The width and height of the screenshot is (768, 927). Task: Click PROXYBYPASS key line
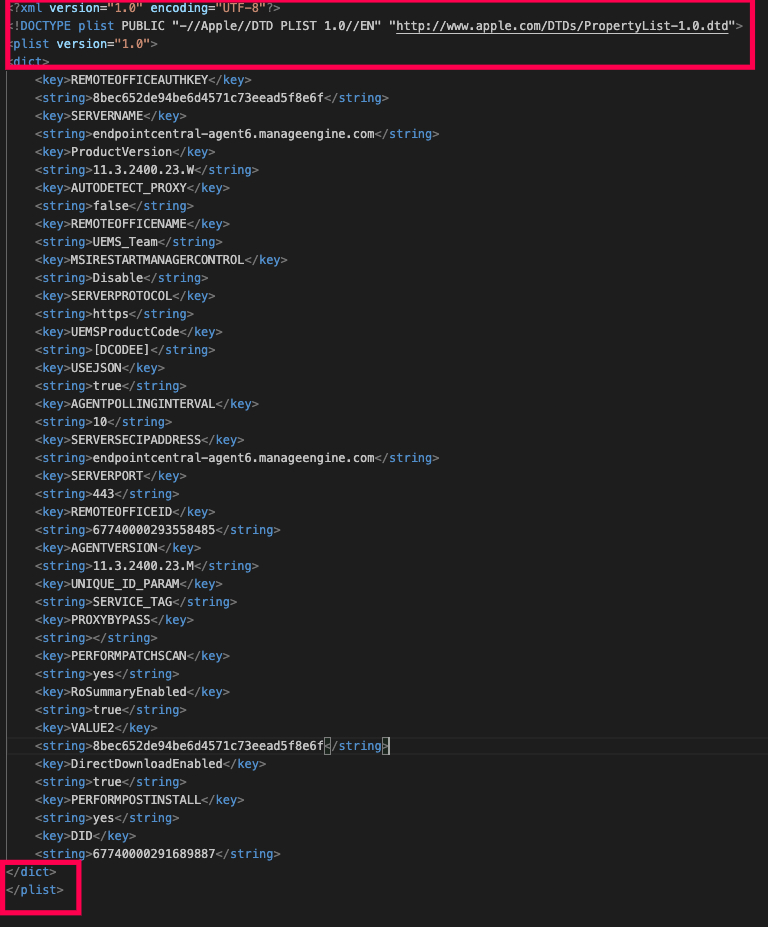[x=114, y=620]
